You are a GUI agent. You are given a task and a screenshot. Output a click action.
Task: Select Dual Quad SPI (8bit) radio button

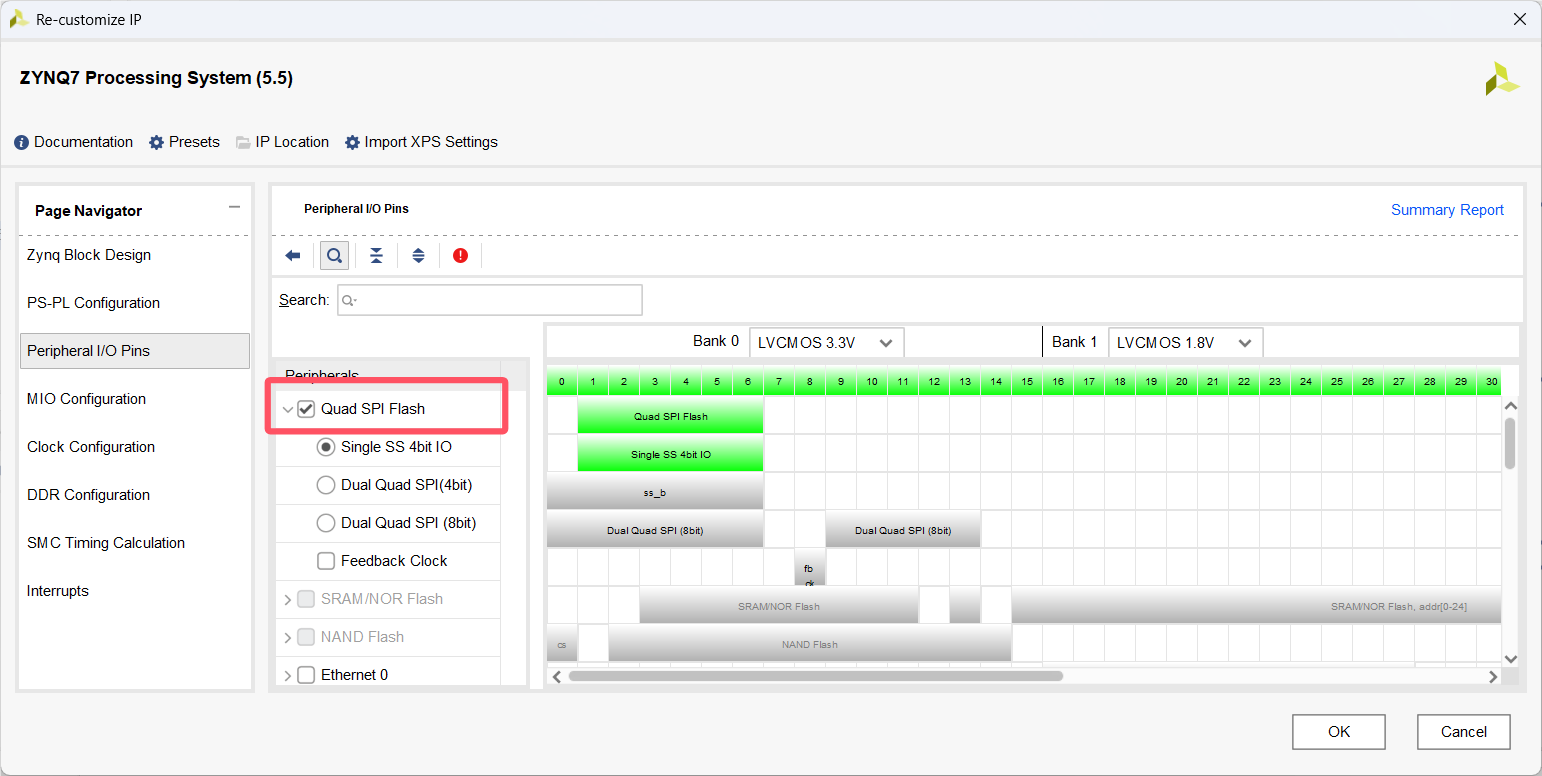326,523
